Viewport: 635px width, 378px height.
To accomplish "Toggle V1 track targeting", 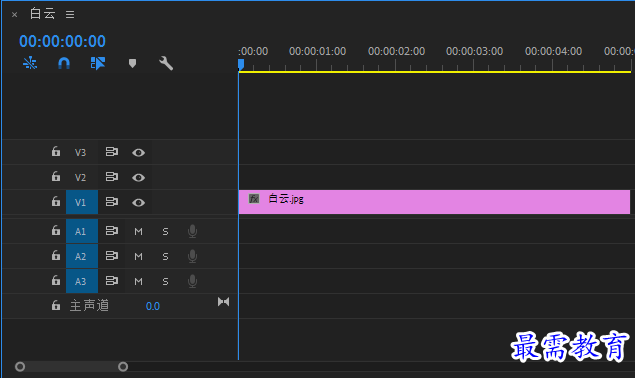I will click(82, 202).
